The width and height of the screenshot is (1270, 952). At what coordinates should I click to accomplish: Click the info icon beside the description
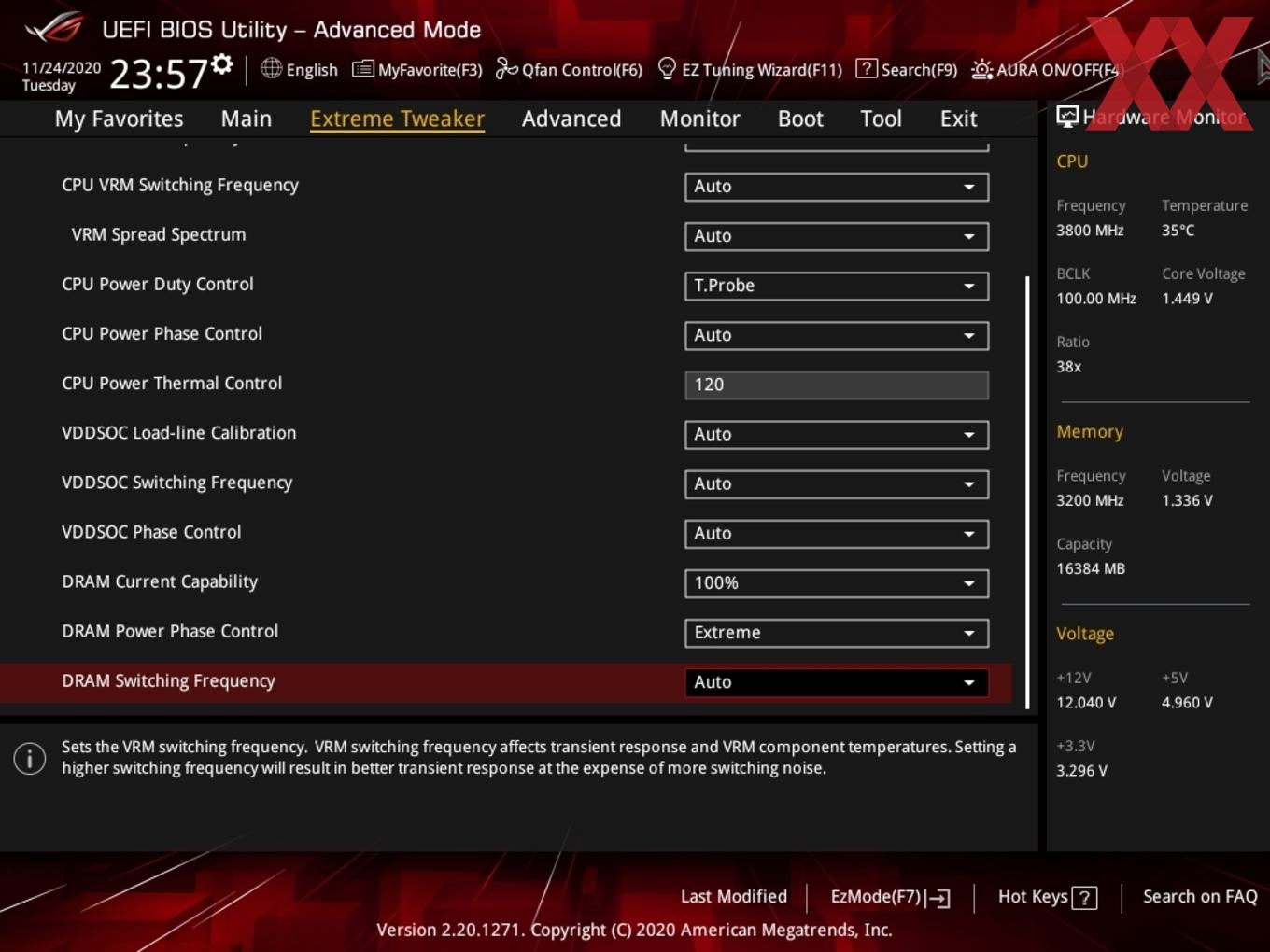(30, 758)
